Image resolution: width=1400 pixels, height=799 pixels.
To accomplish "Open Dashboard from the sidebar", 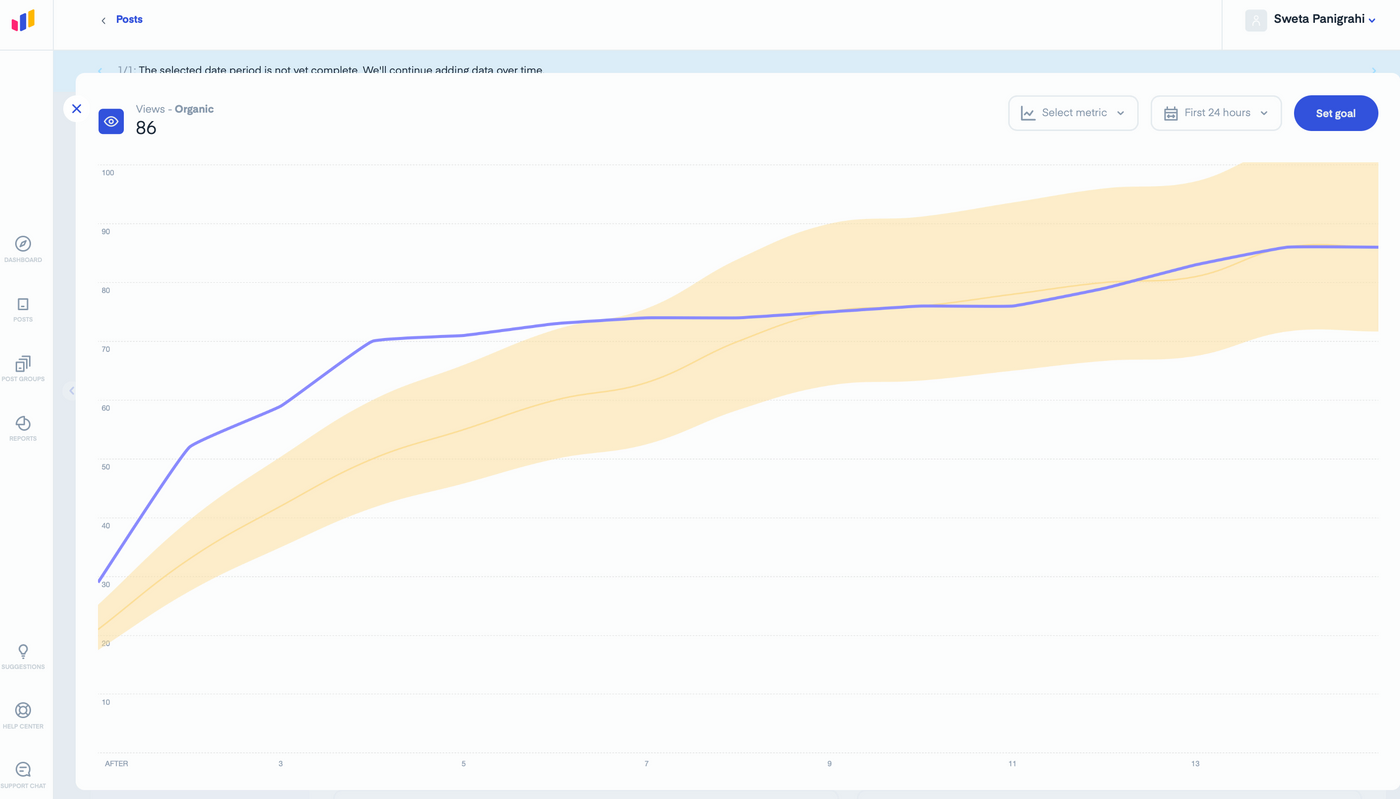I will tap(23, 249).
